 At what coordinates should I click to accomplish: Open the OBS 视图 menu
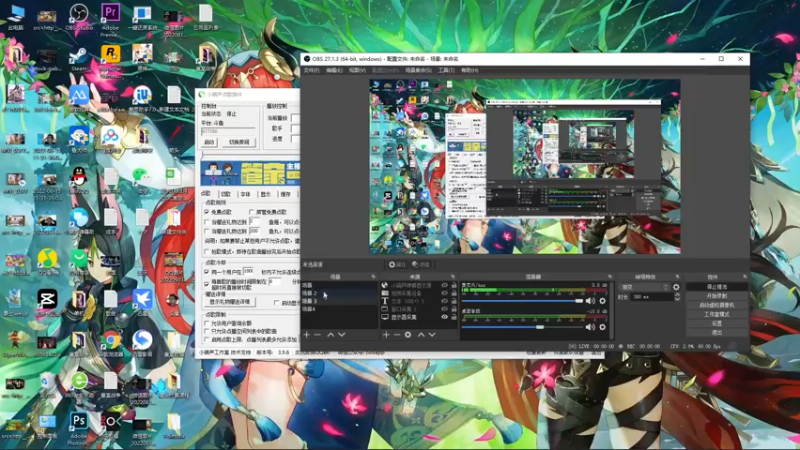click(x=357, y=70)
